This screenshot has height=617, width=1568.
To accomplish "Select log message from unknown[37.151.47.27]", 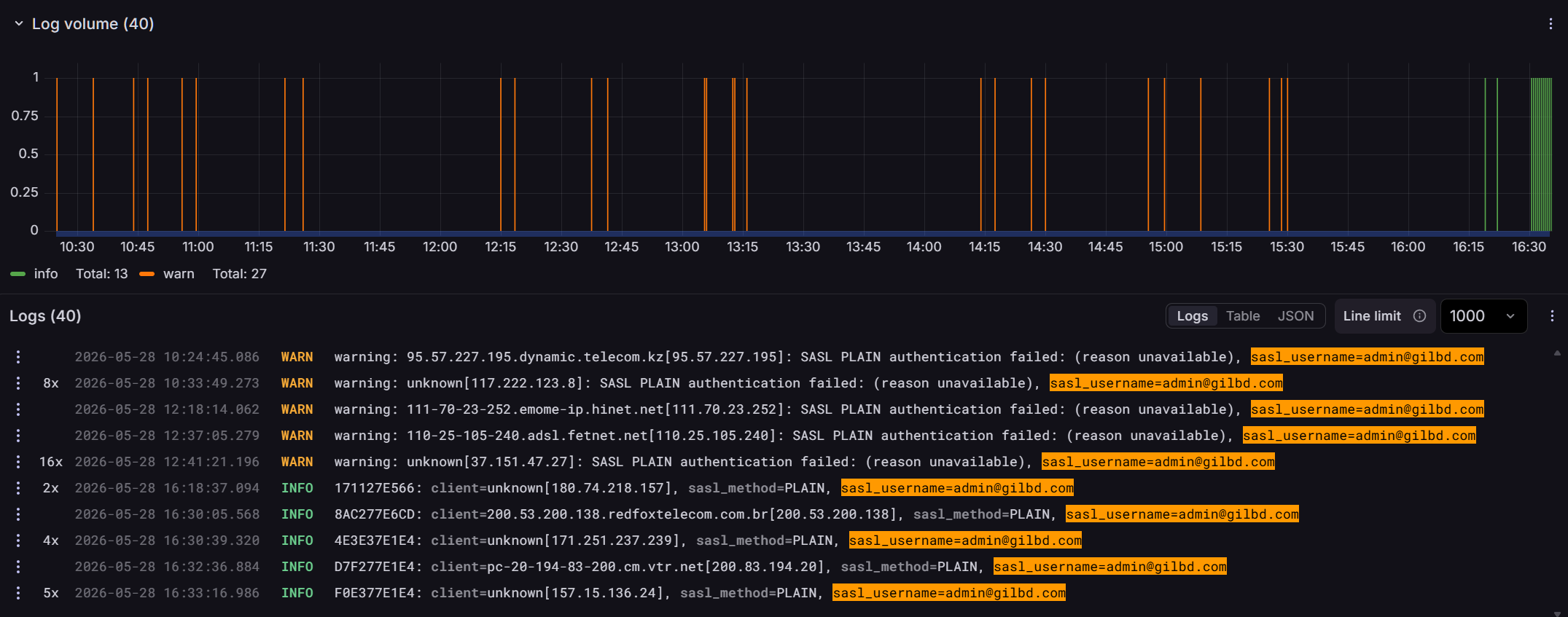I will coord(804,462).
